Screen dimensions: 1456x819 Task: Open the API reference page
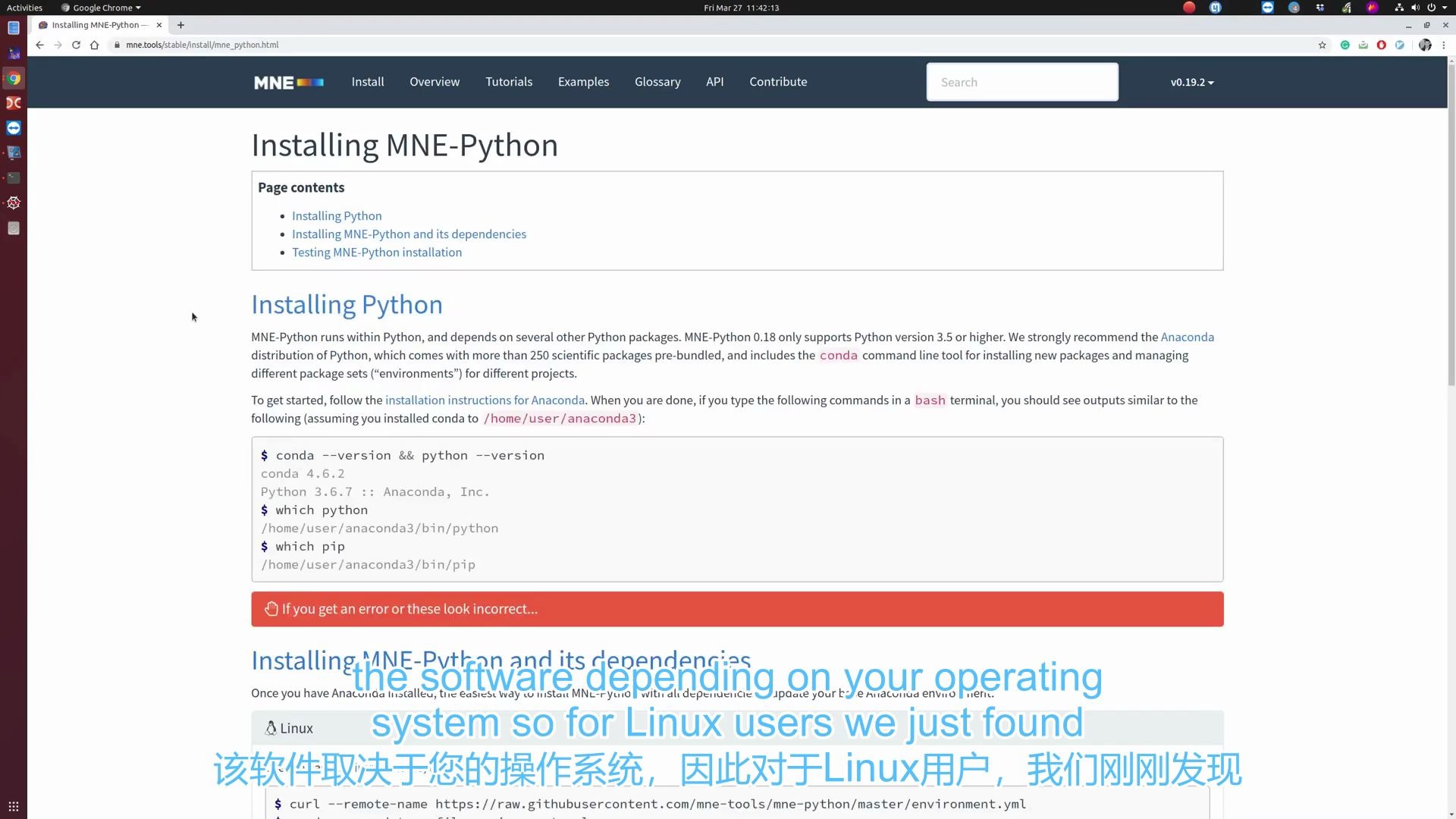715,82
